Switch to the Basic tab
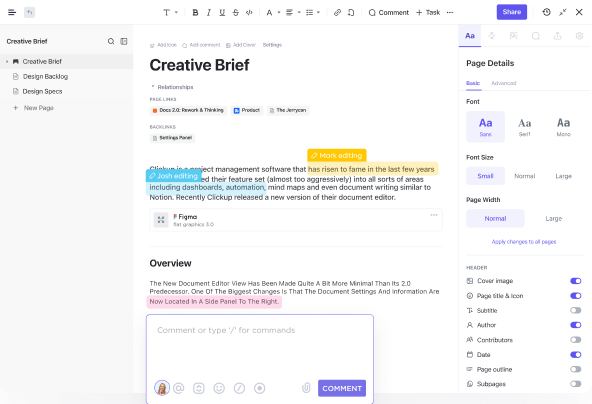 point(473,83)
